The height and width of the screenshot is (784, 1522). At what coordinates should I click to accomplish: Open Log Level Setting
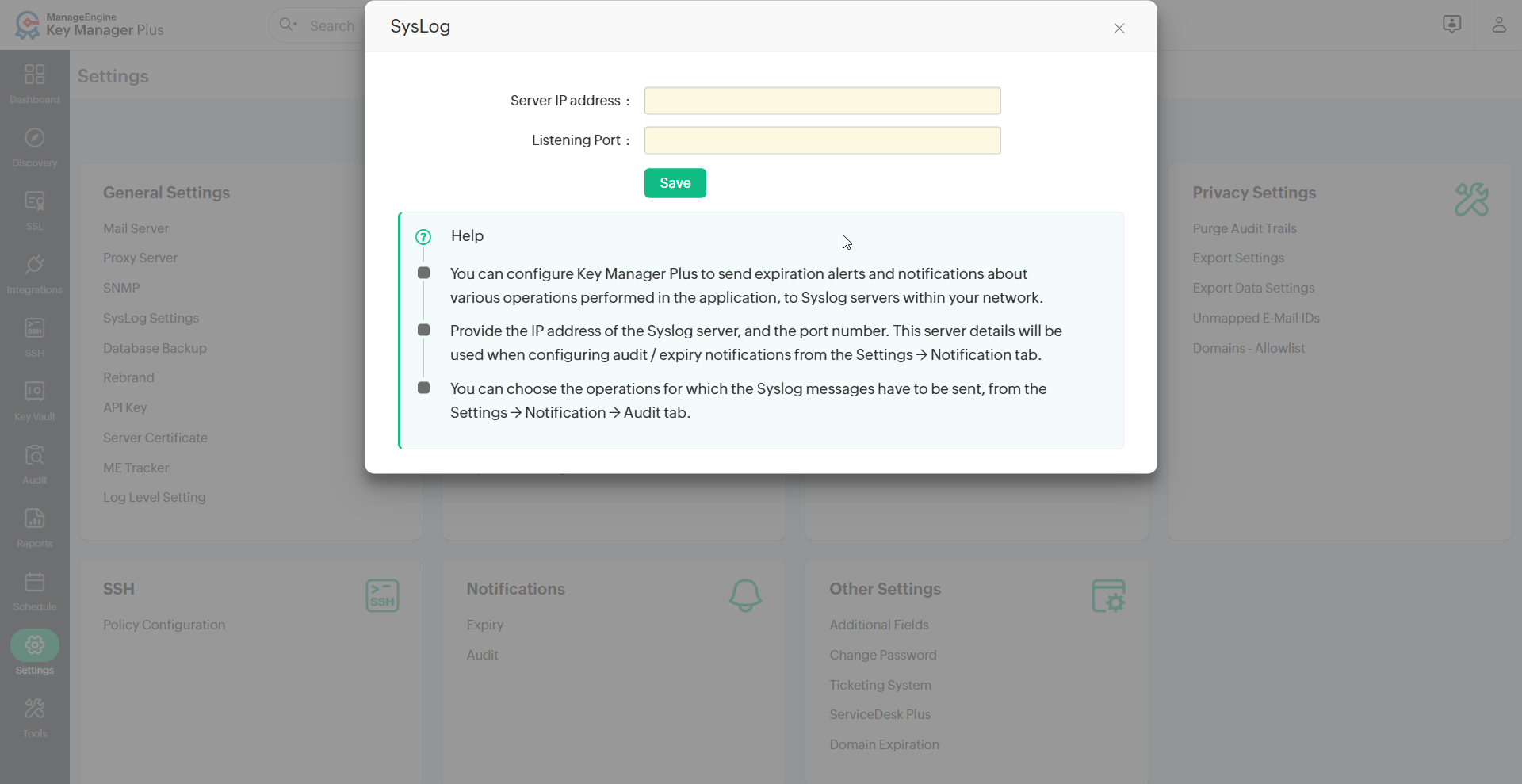(155, 497)
